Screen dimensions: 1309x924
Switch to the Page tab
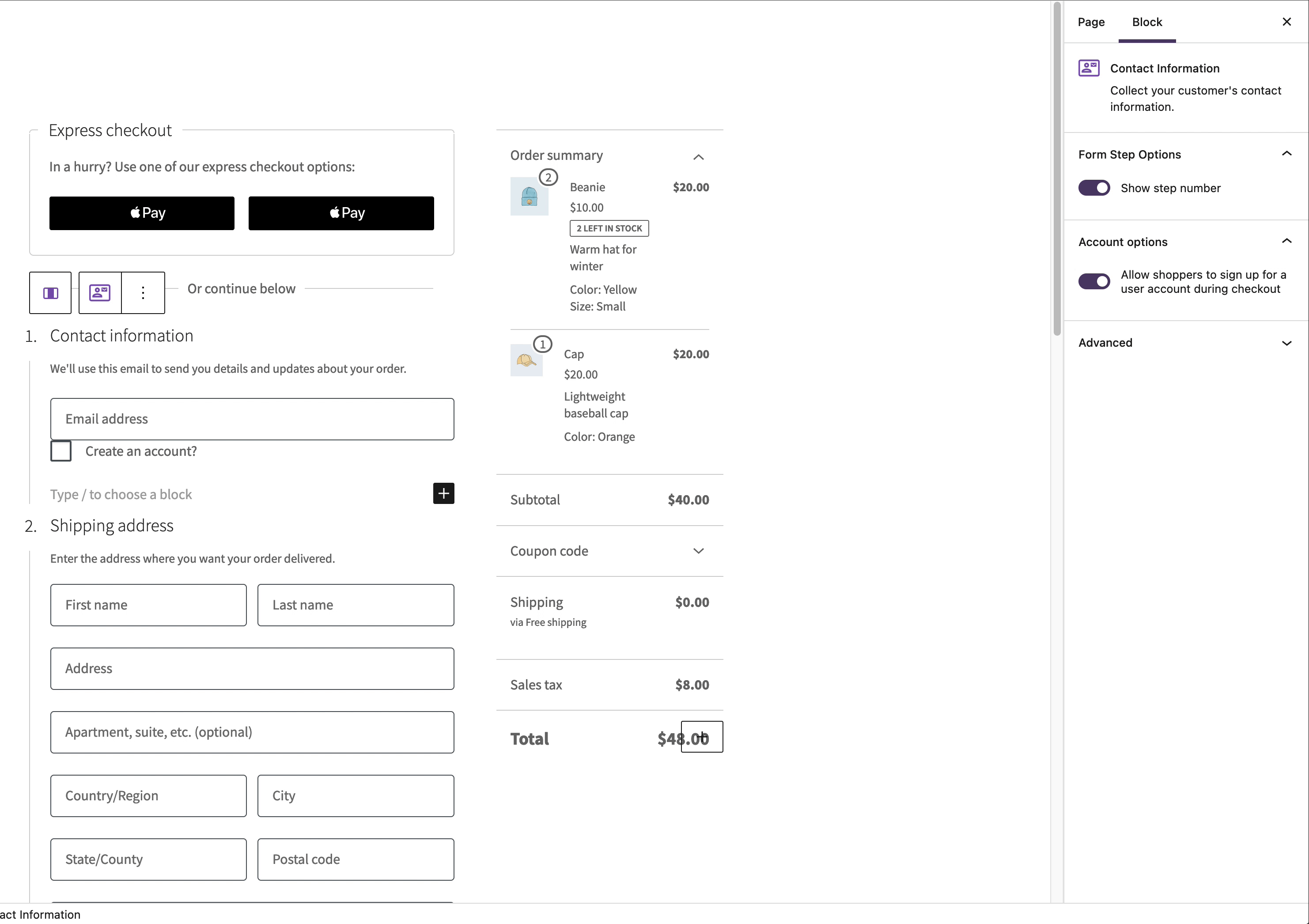[1091, 22]
